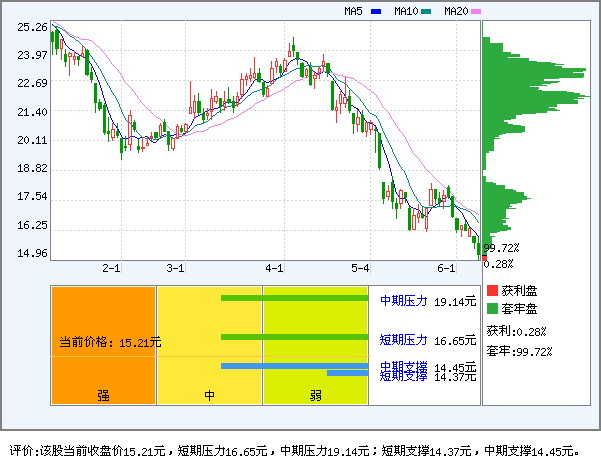Select the 中期压力 label
Screen dimensions: 601x456
tap(403, 300)
